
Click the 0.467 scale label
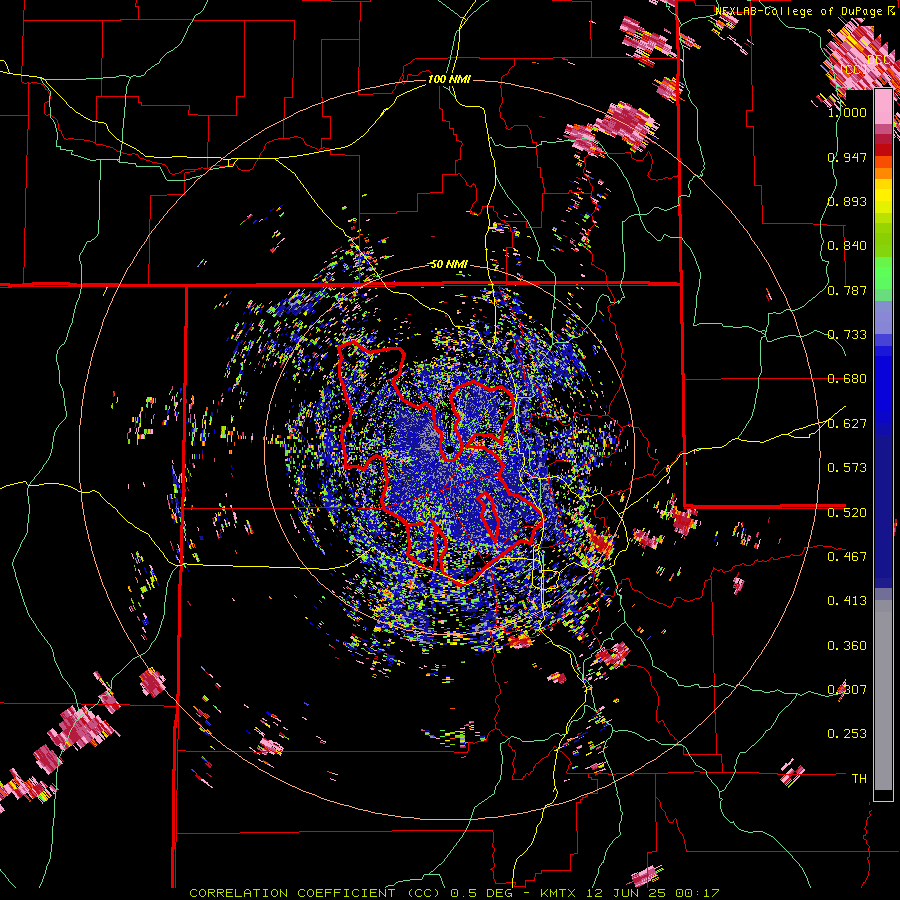[847, 557]
